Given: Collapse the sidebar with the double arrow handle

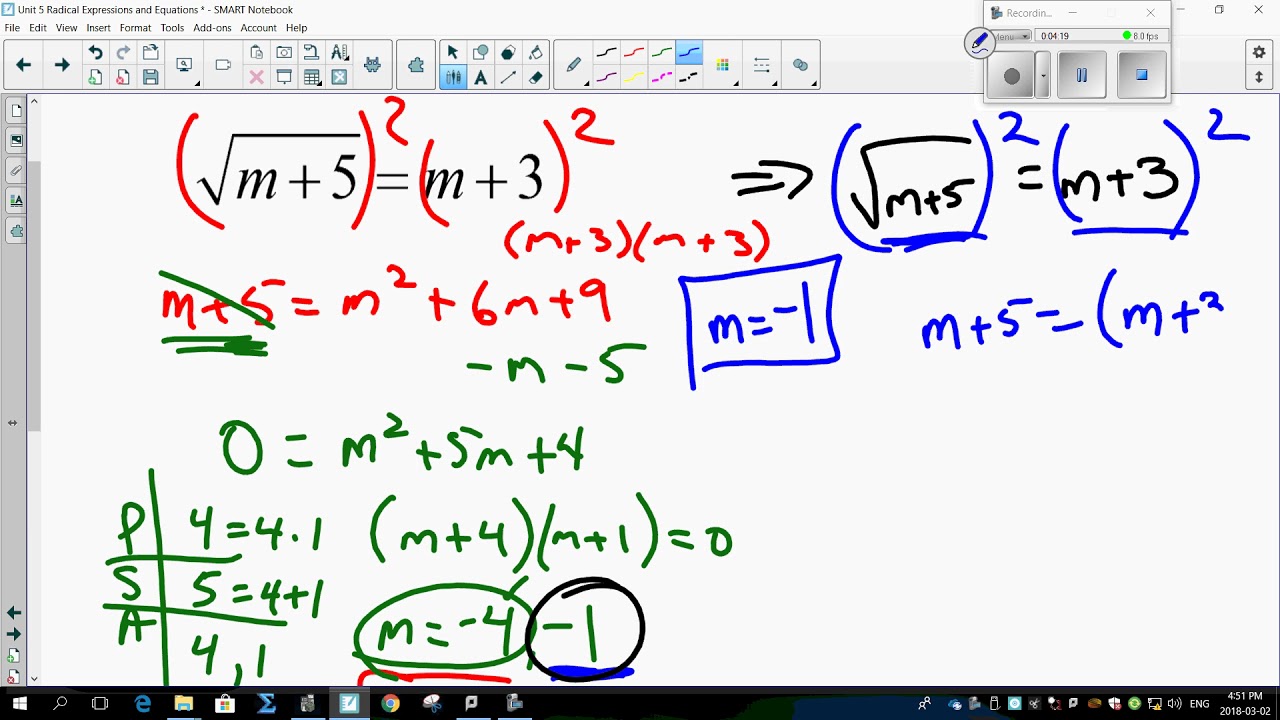Looking at the screenshot, I should [12, 423].
